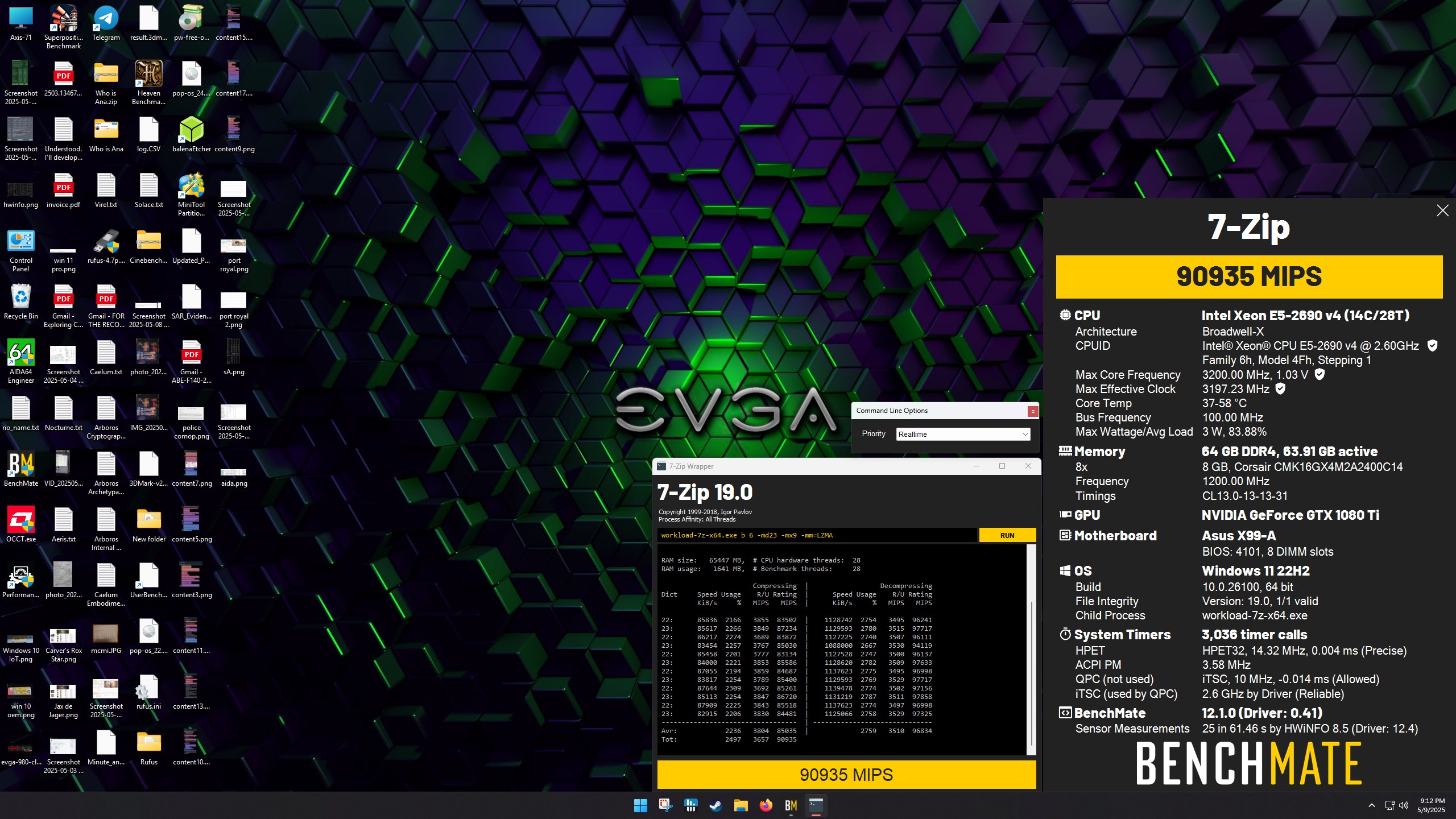Open Heaven Benchmark shortcut
The image size is (1456, 819).
[149, 82]
